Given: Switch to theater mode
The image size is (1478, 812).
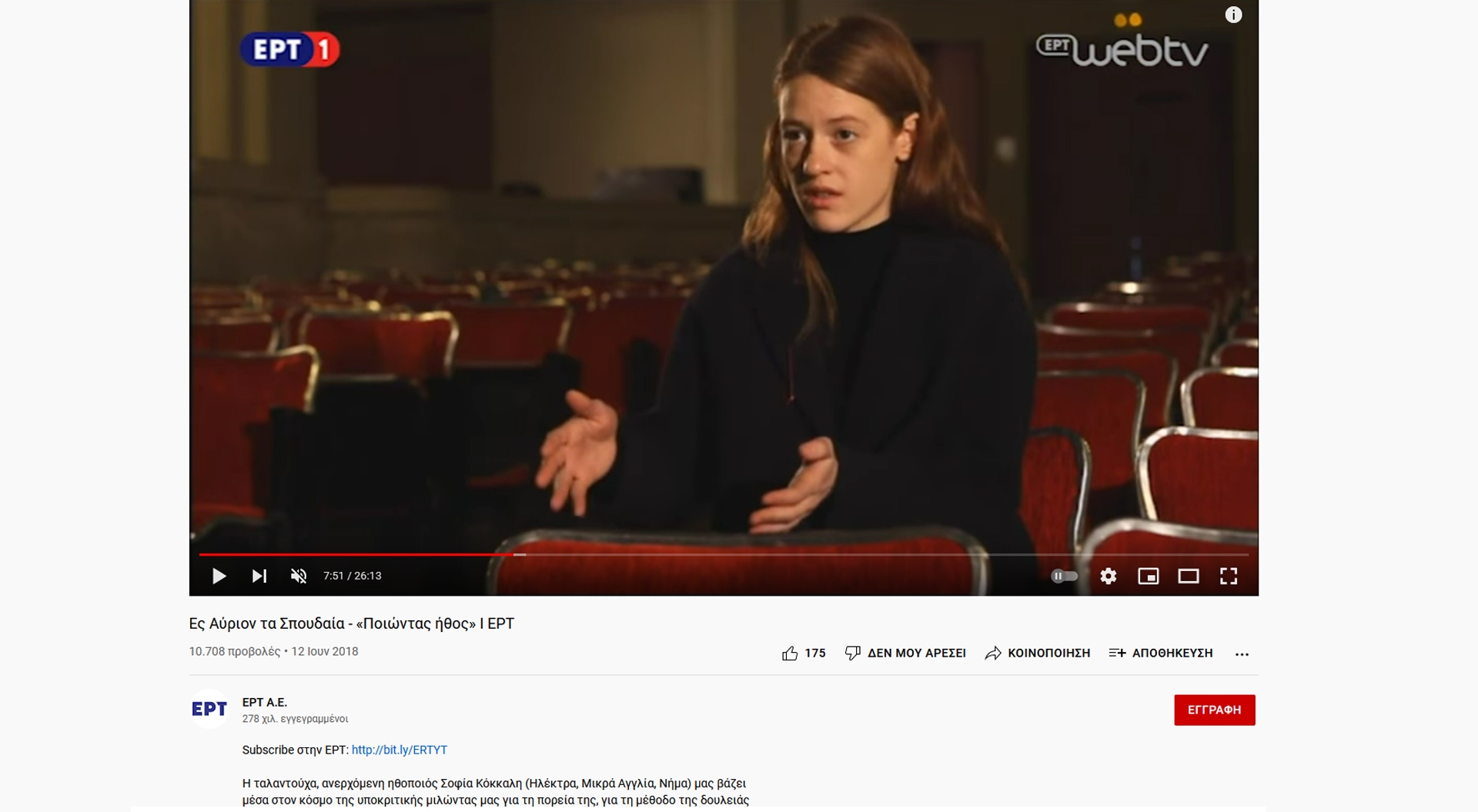Looking at the screenshot, I should point(1189,576).
